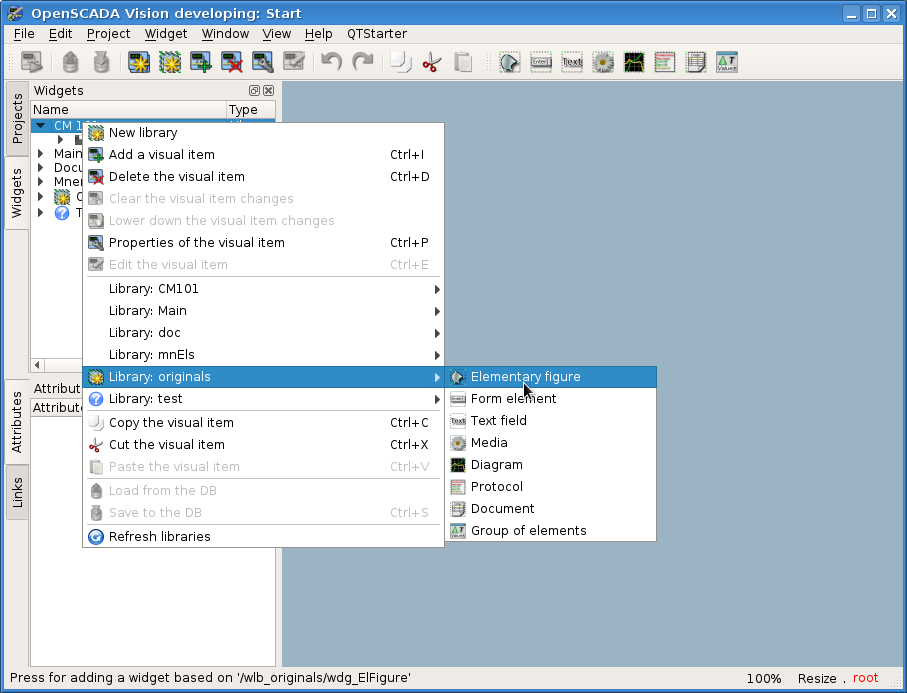Select the Document toolbar icon

point(696,62)
